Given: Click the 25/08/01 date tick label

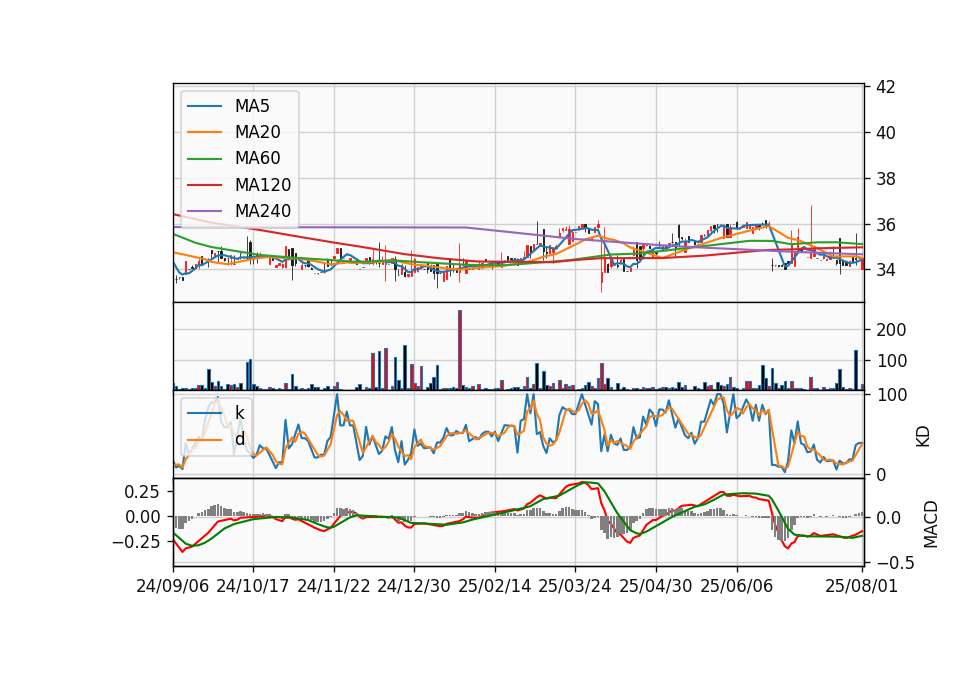Looking at the screenshot, I should [861, 586].
